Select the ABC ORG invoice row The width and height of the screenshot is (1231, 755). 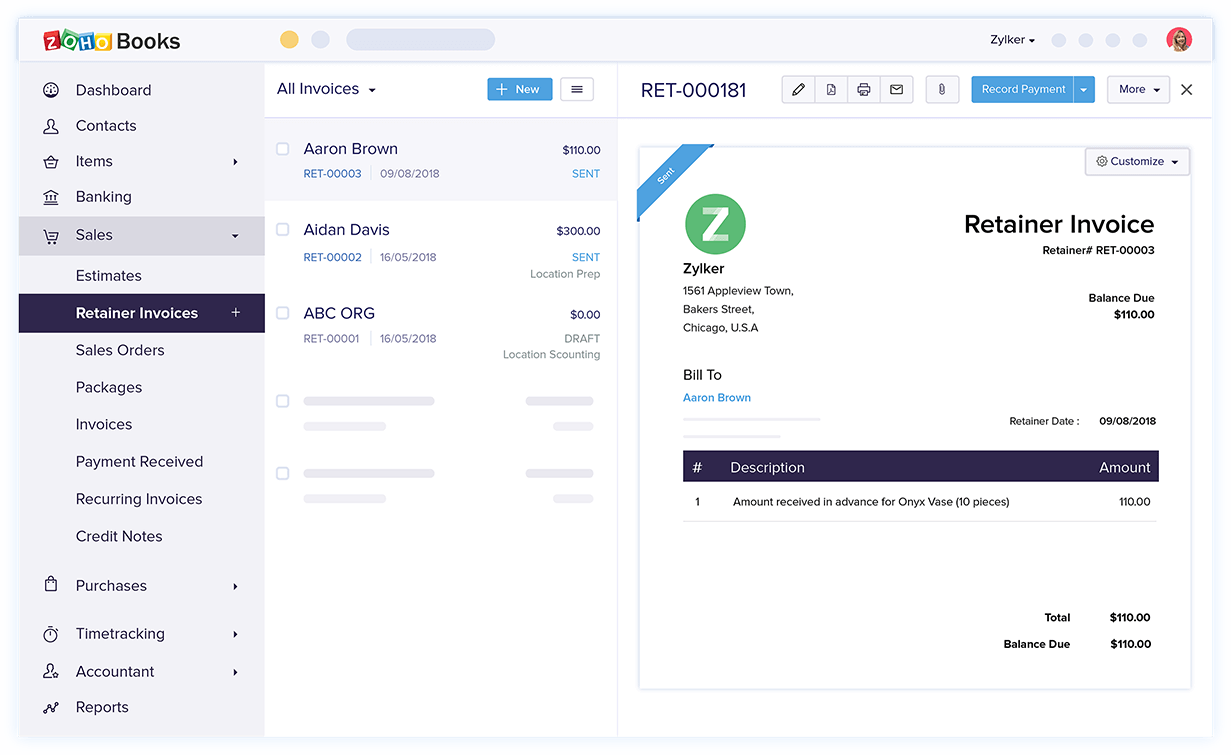[x=441, y=327]
